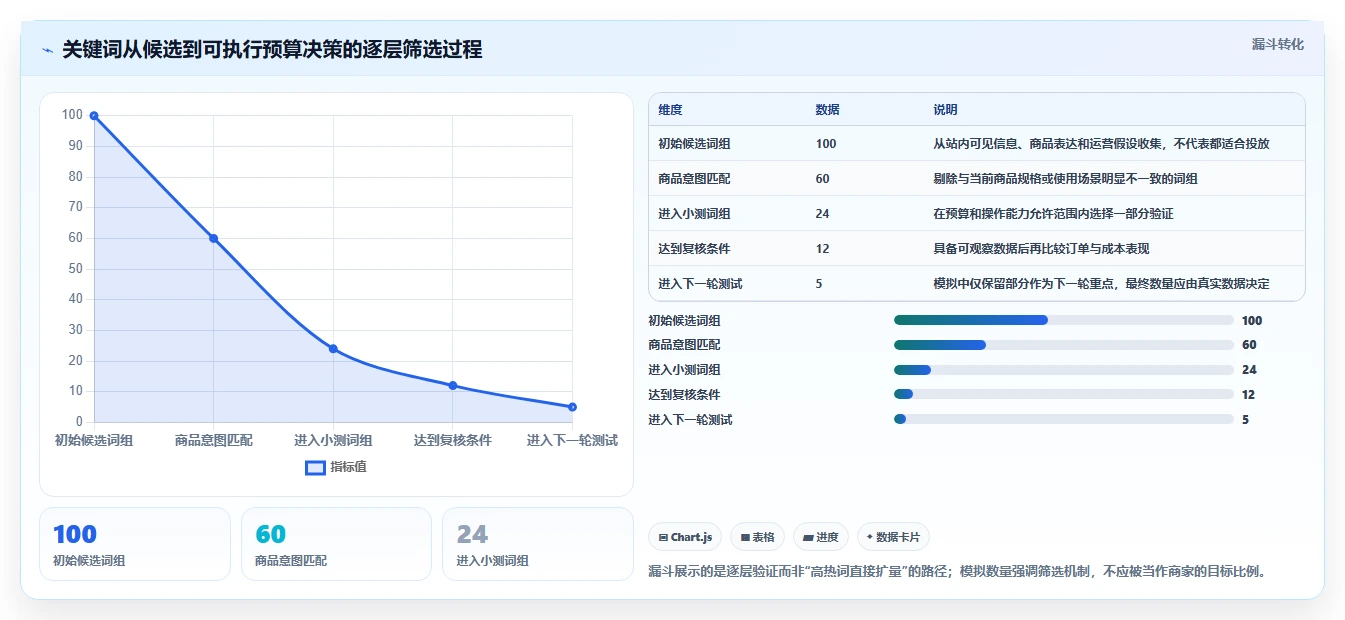The image size is (1345, 620).
Task: Toggle the 指标值 legend swatch under the chart
Action: (315, 467)
